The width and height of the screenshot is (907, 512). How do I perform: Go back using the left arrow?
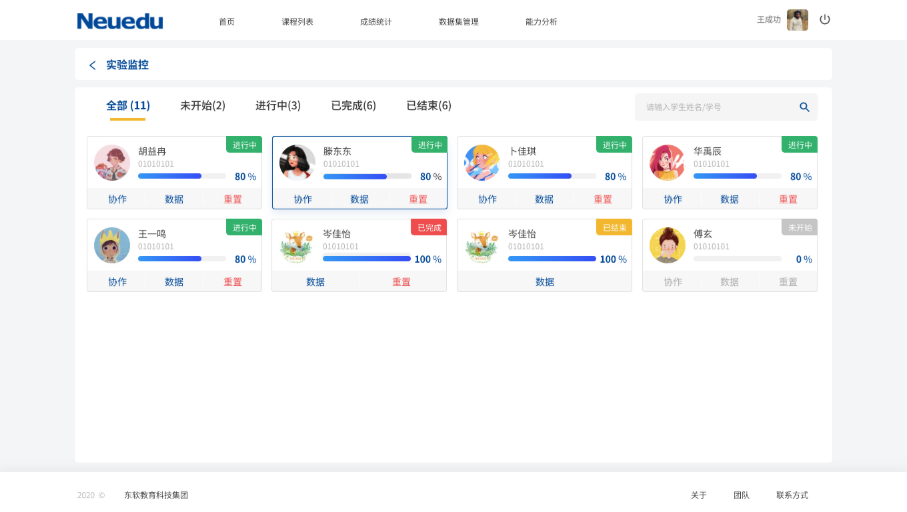93,65
